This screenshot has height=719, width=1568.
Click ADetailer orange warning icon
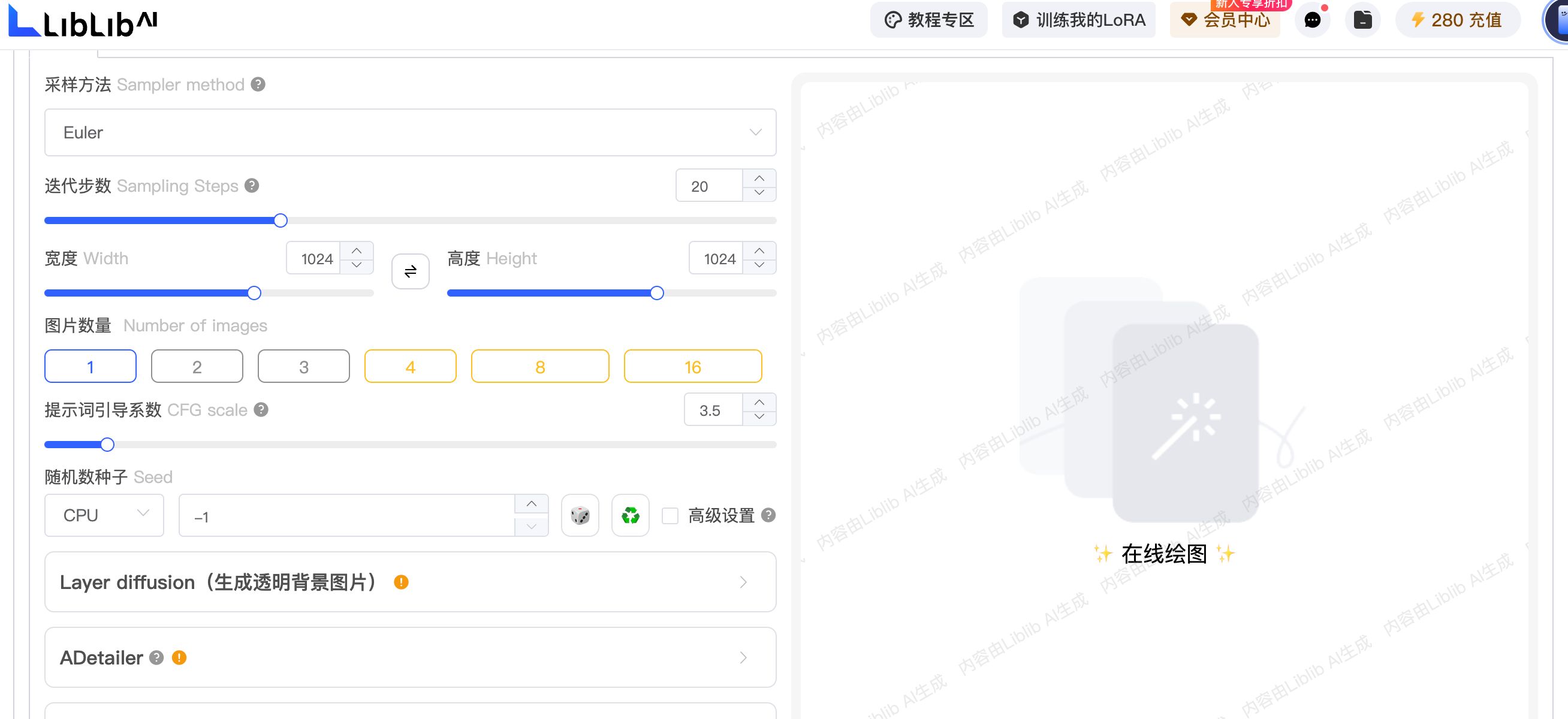179,657
